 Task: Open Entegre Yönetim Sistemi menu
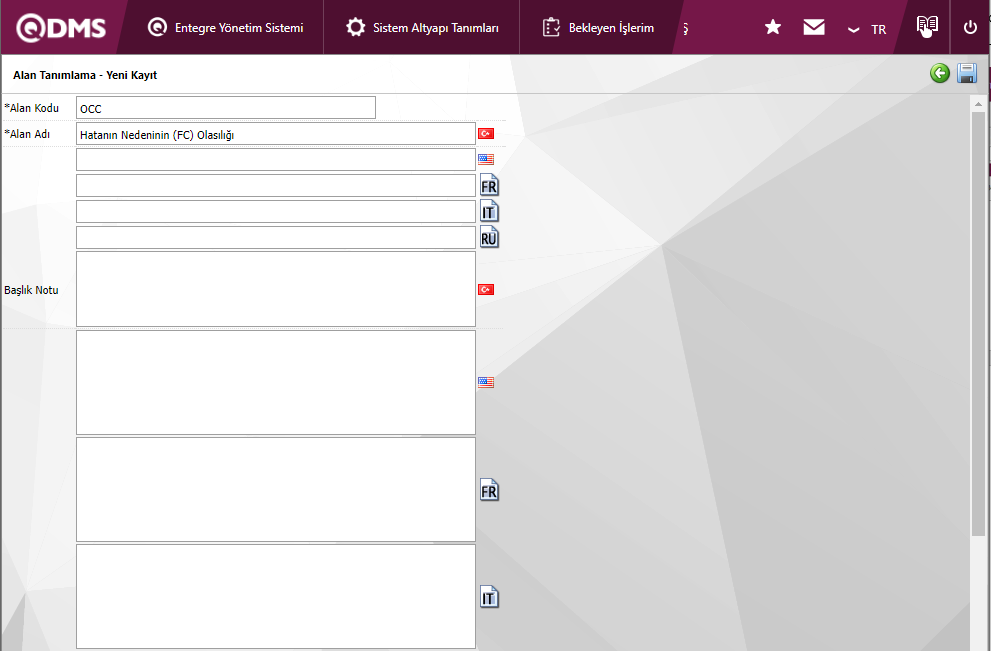225,28
